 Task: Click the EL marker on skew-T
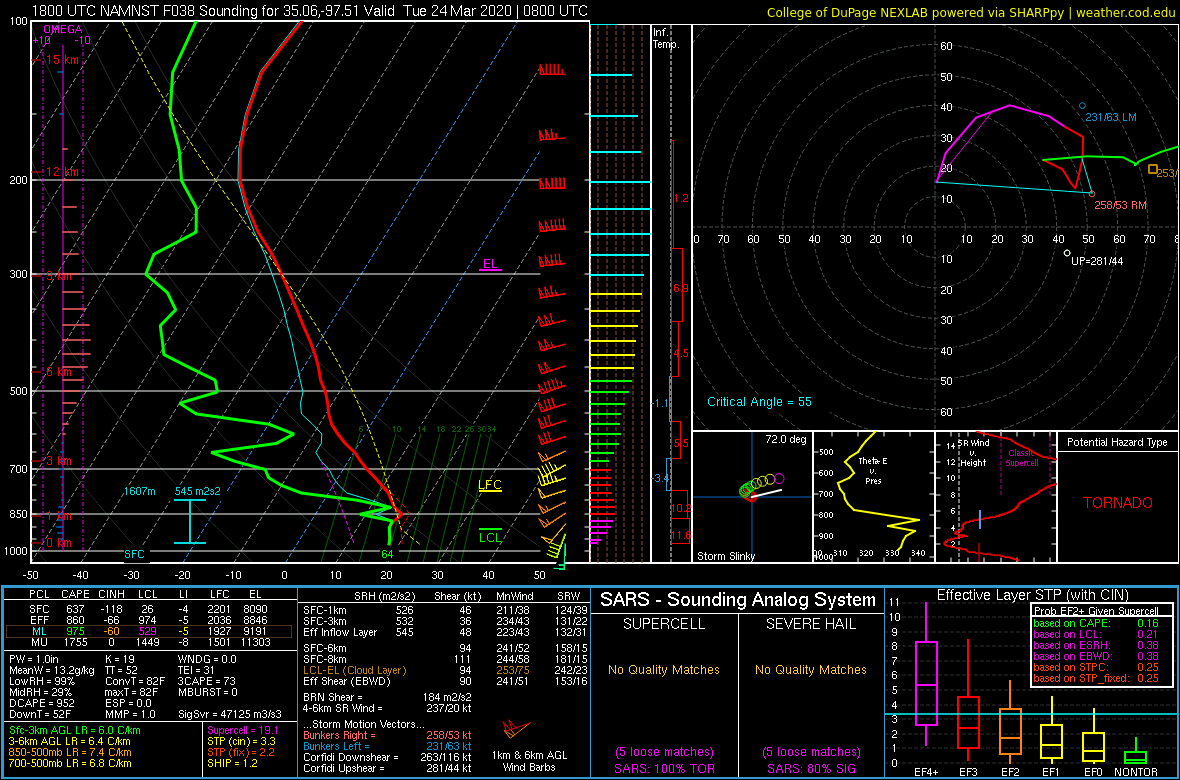point(490,264)
